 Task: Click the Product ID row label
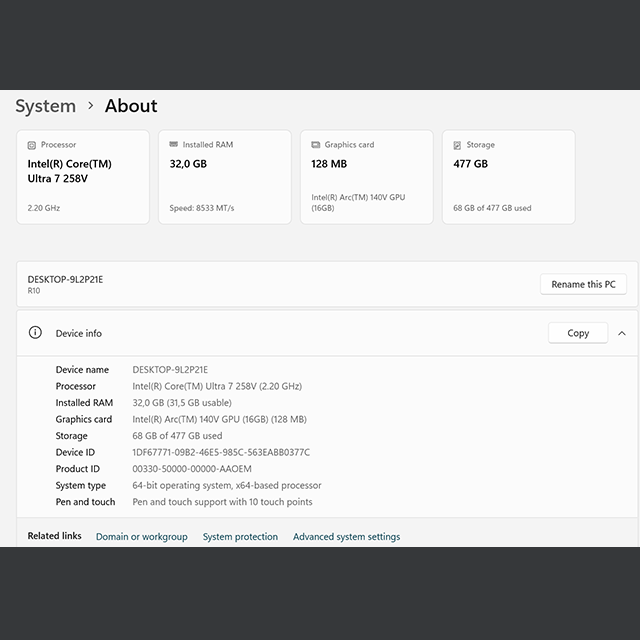78,469
